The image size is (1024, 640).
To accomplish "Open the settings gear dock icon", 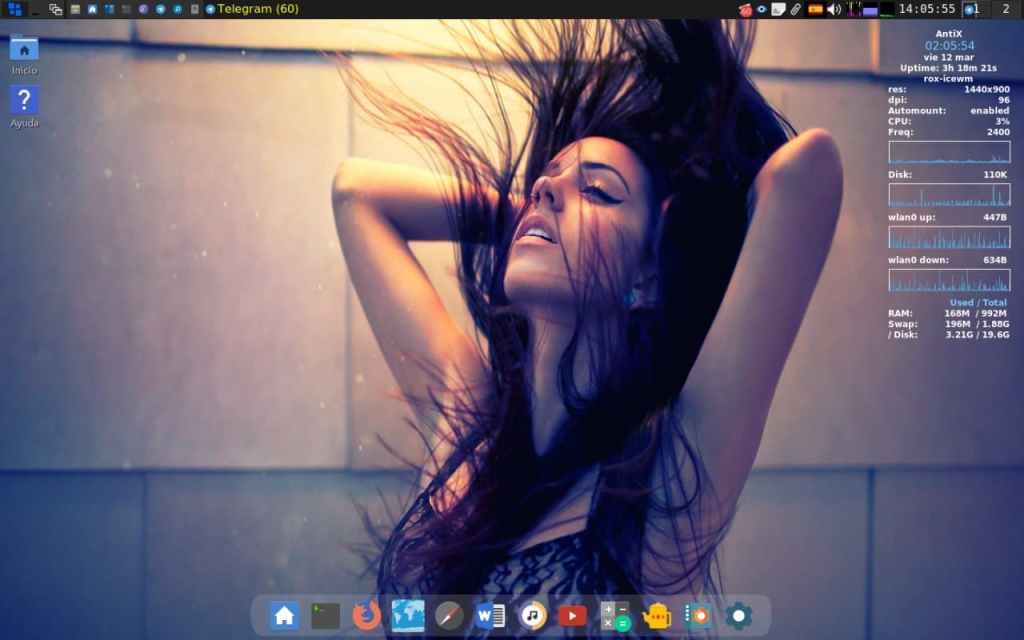I will point(739,615).
